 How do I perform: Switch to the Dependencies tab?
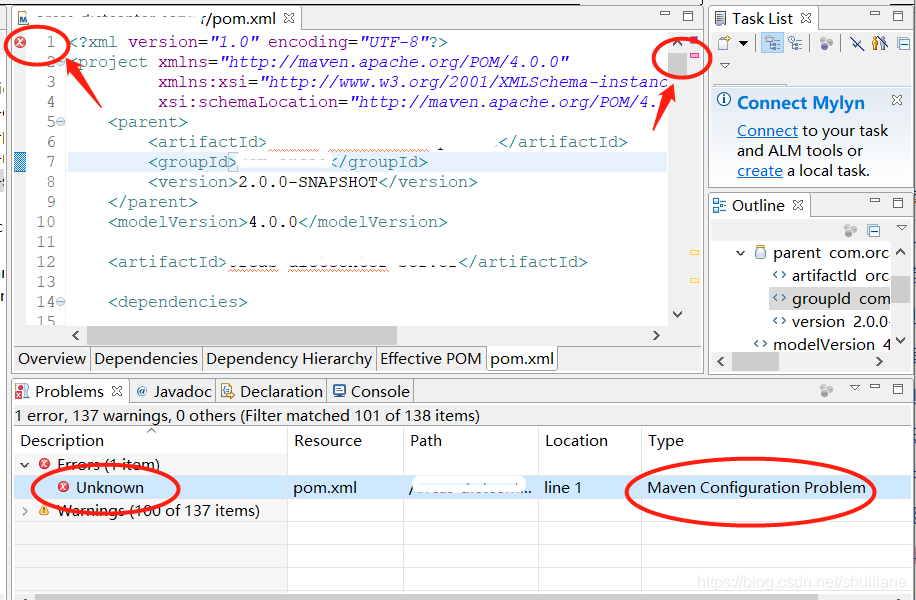(x=146, y=358)
